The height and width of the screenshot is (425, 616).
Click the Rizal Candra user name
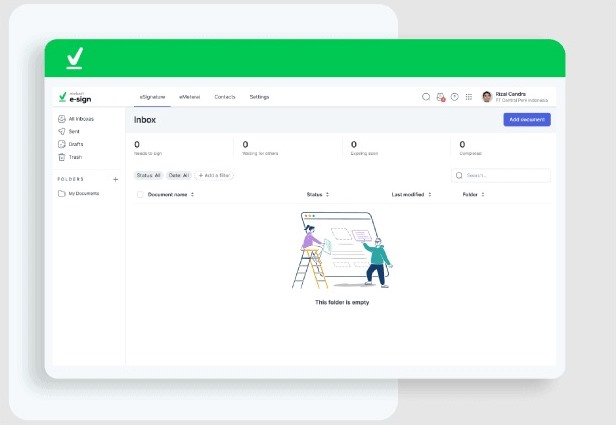(x=511, y=94)
